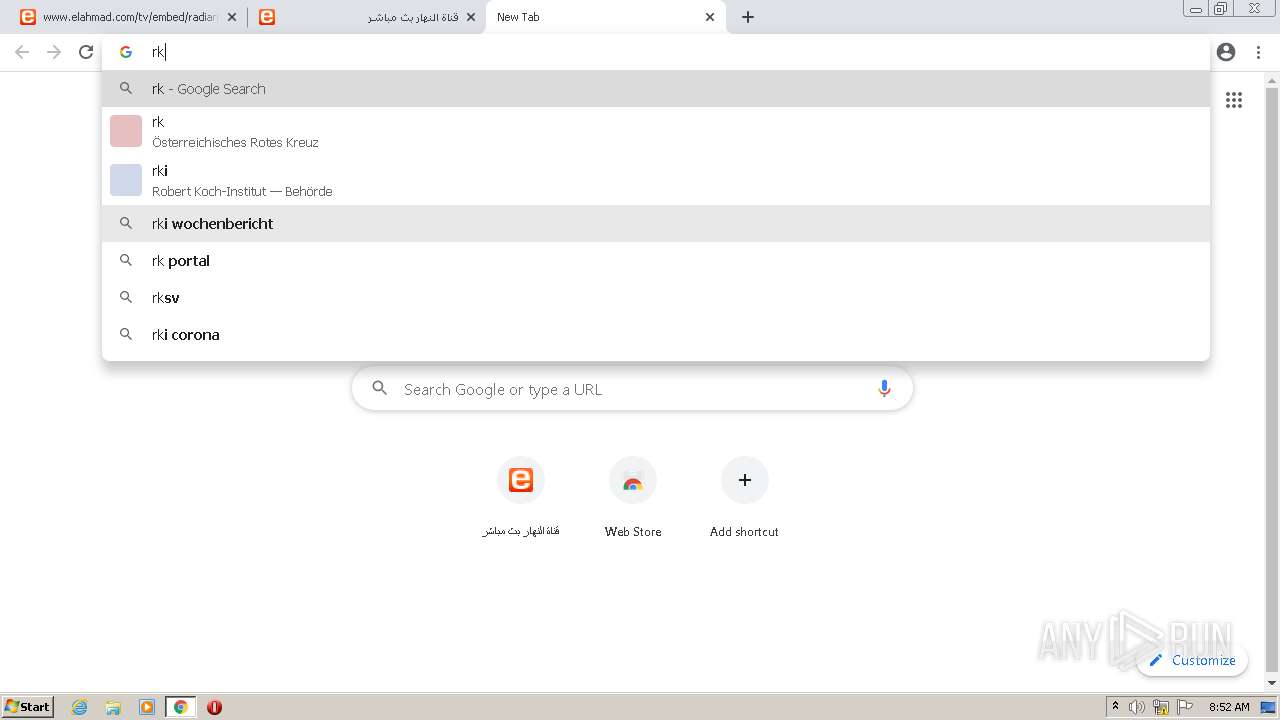
Task: Select 'rksv' suggestion
Action: coord(656,297)
